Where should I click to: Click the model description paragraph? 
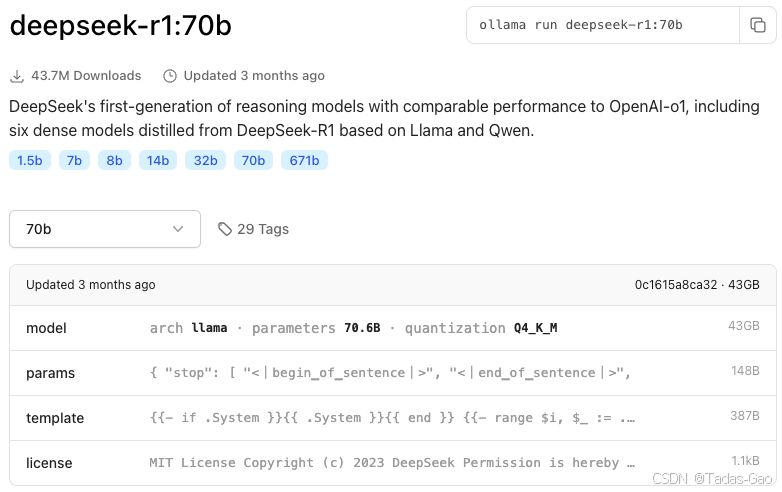[x=384, y=118]
